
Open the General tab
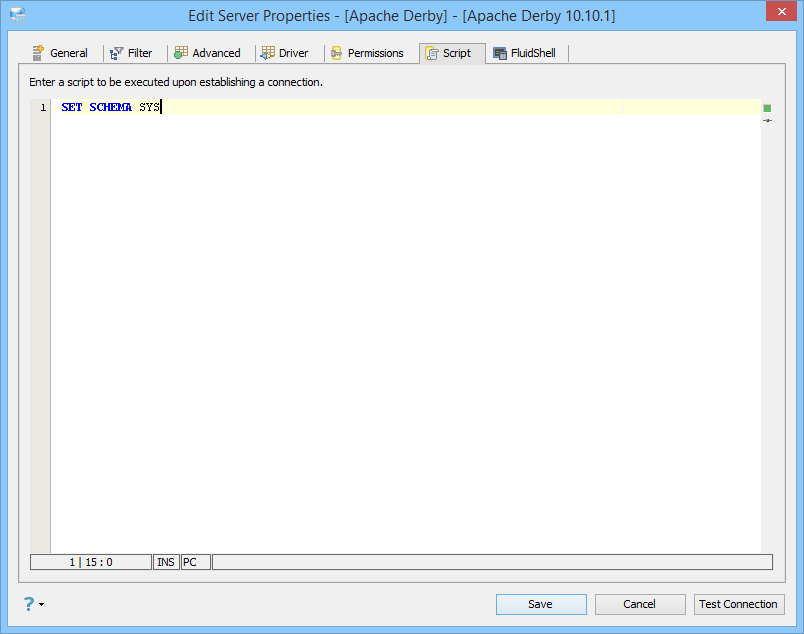pos(60,53)
